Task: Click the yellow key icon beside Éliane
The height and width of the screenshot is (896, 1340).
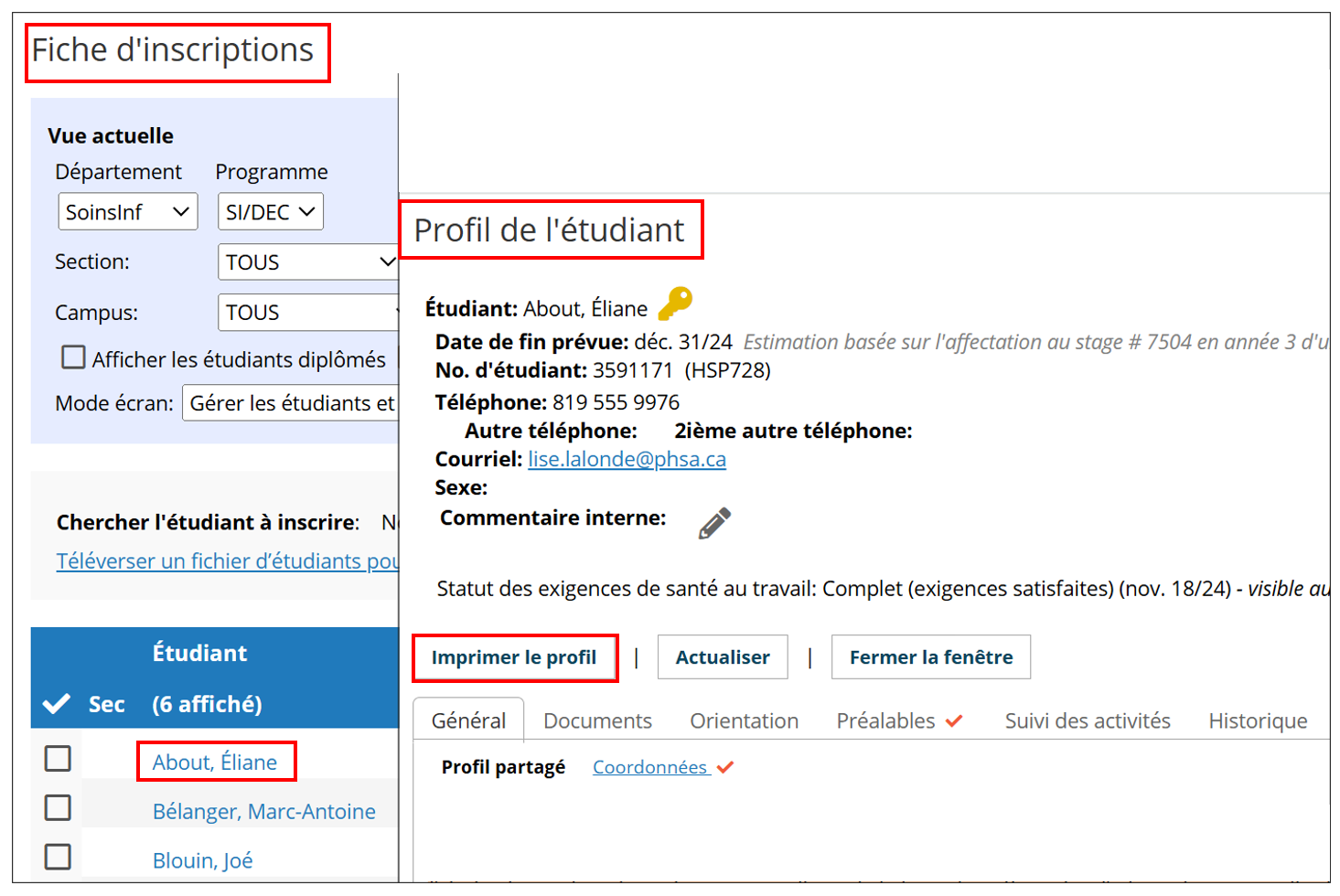Action: [x=675, y=304]
